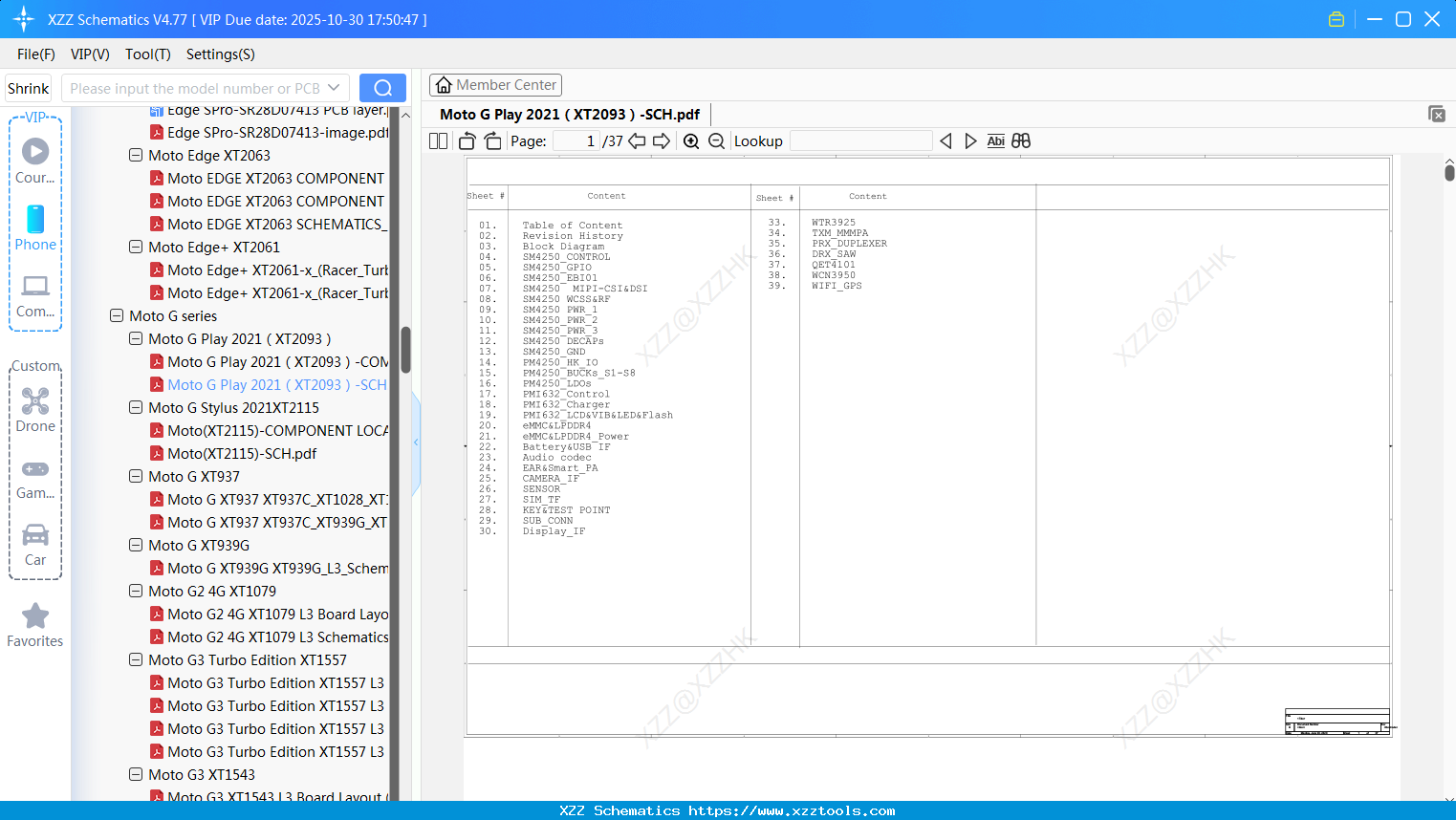This screenshot has height=820, width=1456.
Task: Open Moto G XT937 XT937C_XT1028 file
Action: click(x=270, y=499)
